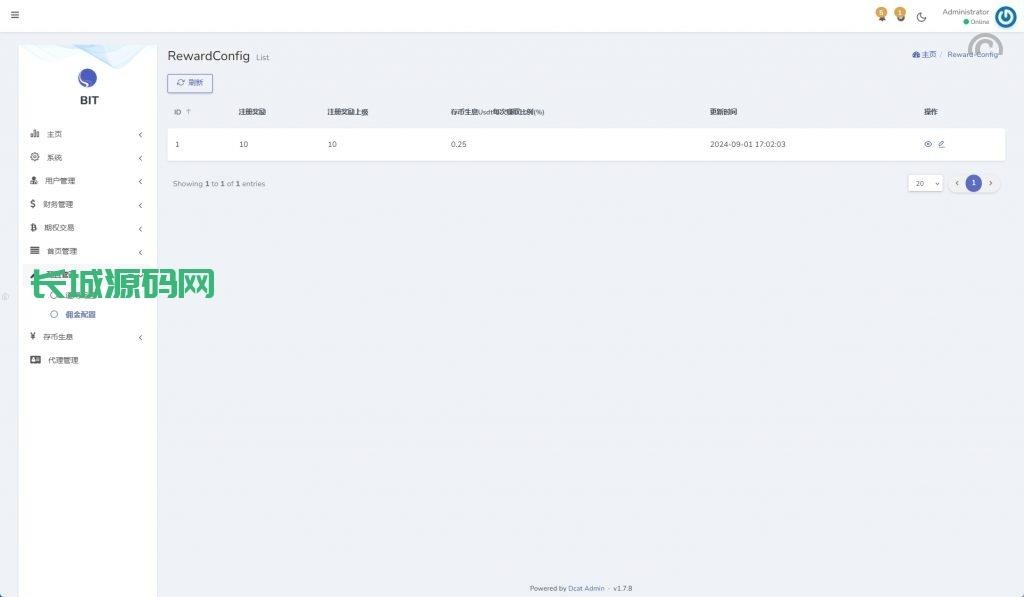This screenshot has height=597, width=1024.
Task: Open the 财务管理 sidebar menu item
Action: (87, 204)
